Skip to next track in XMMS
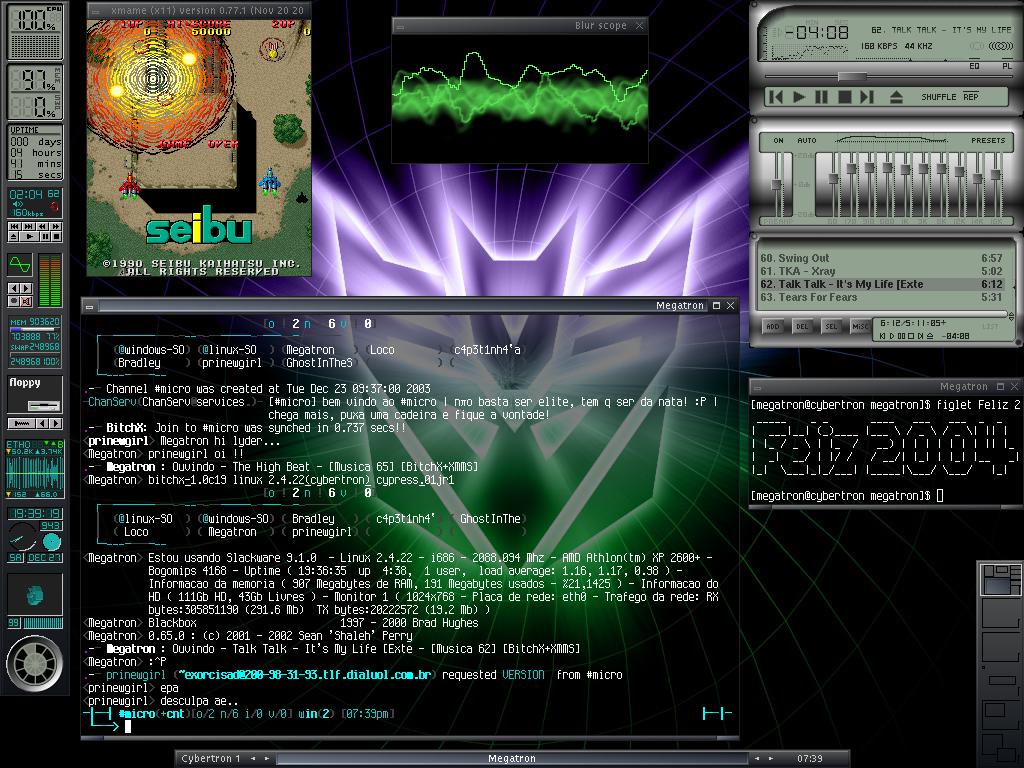 coord(867,97)
